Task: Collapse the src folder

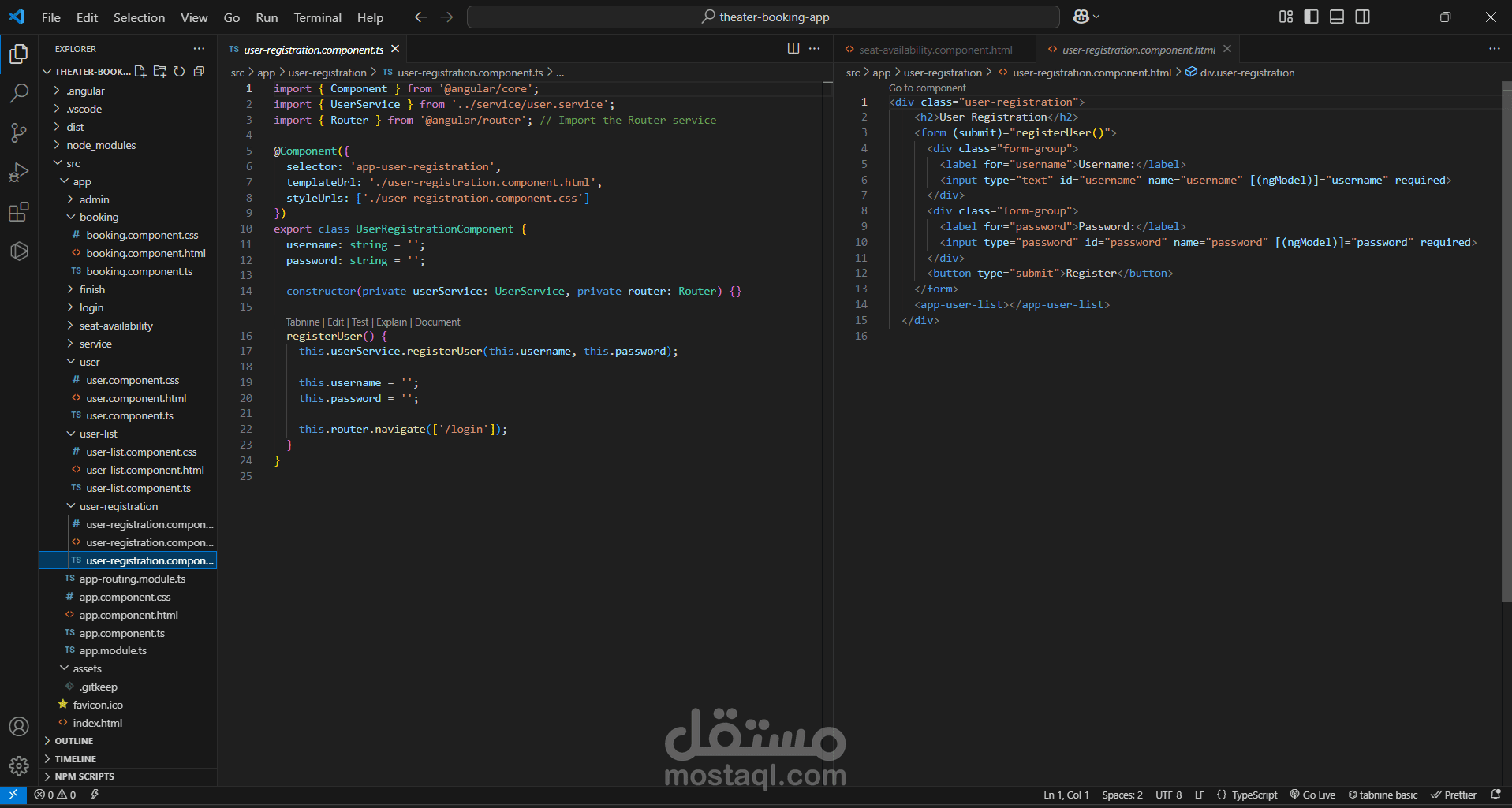Action: click(x=128, y=163)
